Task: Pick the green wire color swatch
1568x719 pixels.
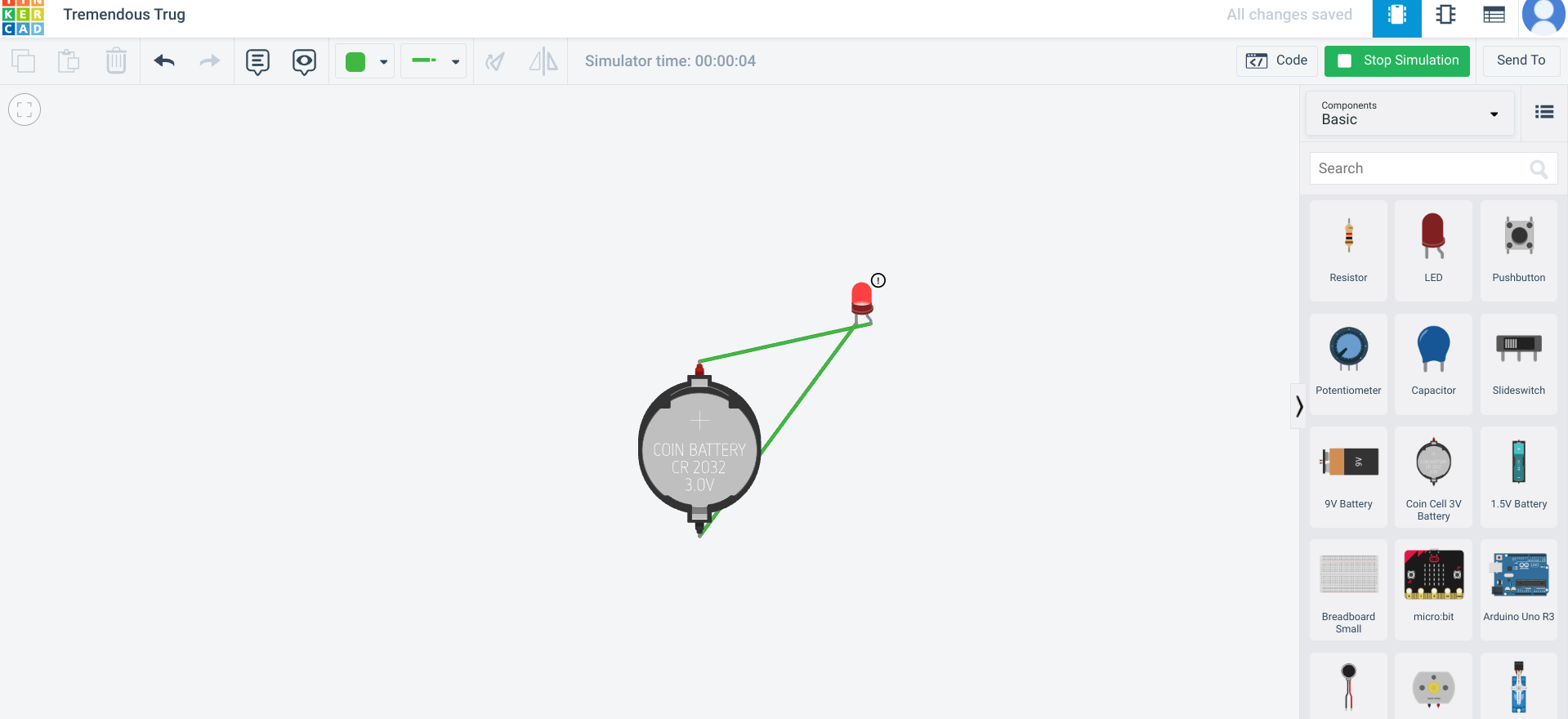Action: coord(355,62)
